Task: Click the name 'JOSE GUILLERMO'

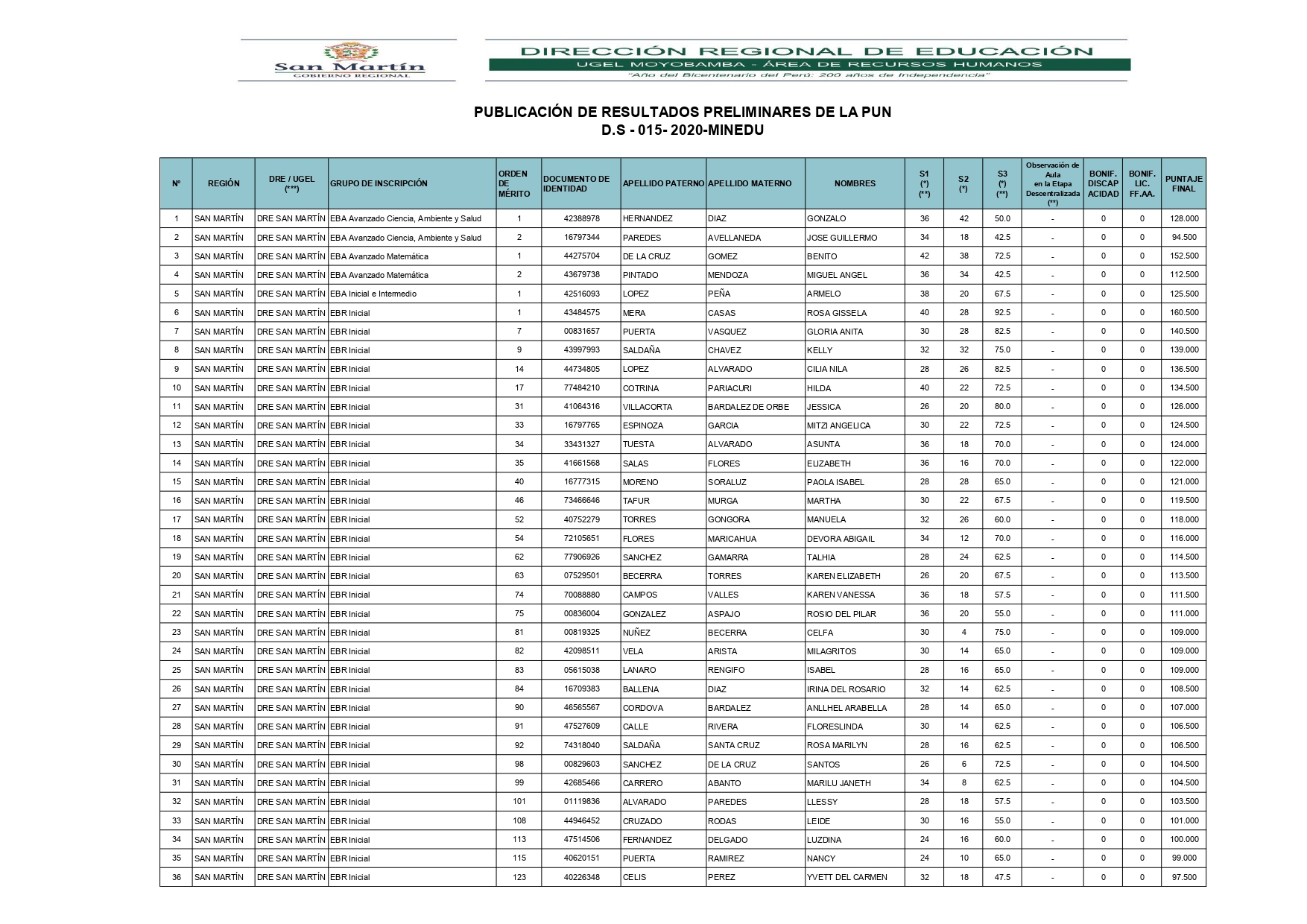Action: coord(842,238)
